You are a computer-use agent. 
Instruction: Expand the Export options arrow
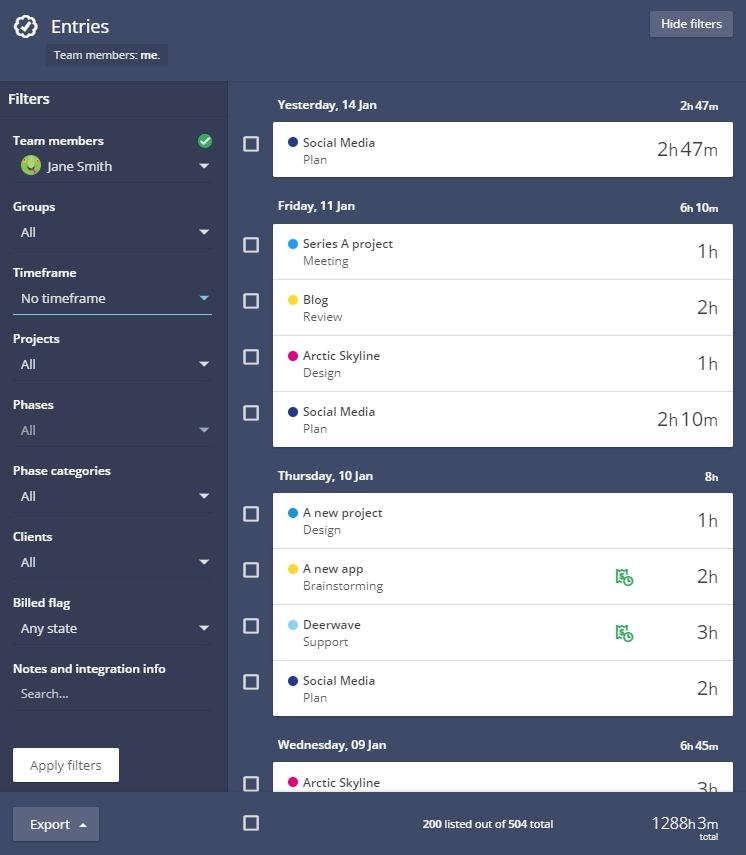82,824
